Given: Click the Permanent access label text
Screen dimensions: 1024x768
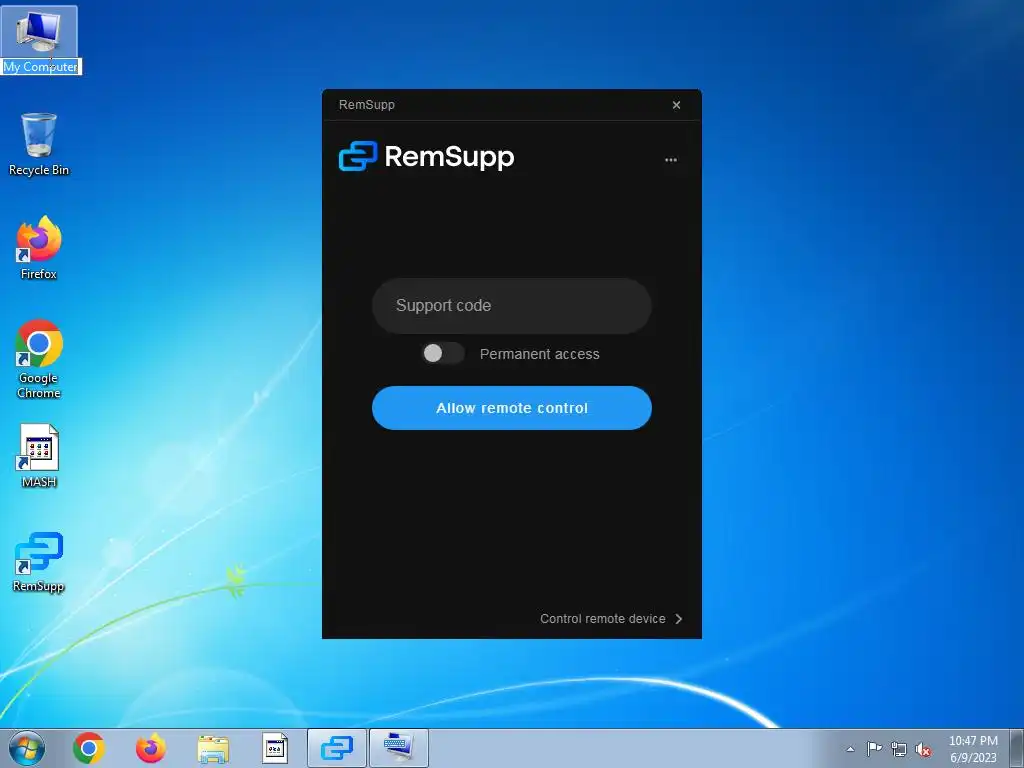Looking at the screenshot, I should [x=539, y=354].
